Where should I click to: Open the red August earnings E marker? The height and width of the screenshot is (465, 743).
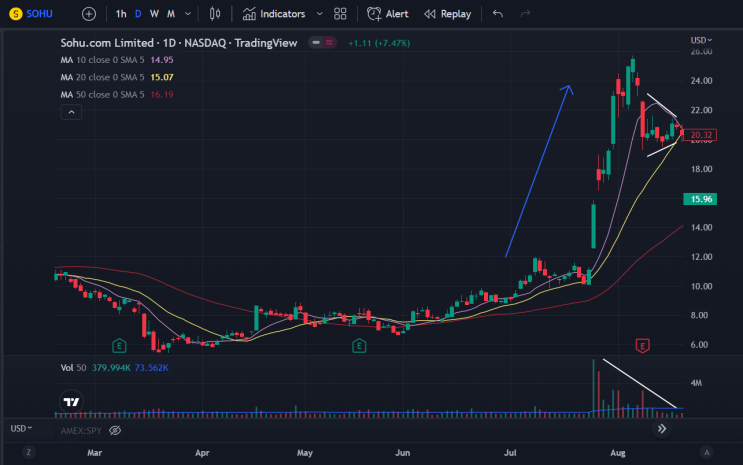point(642,346)
